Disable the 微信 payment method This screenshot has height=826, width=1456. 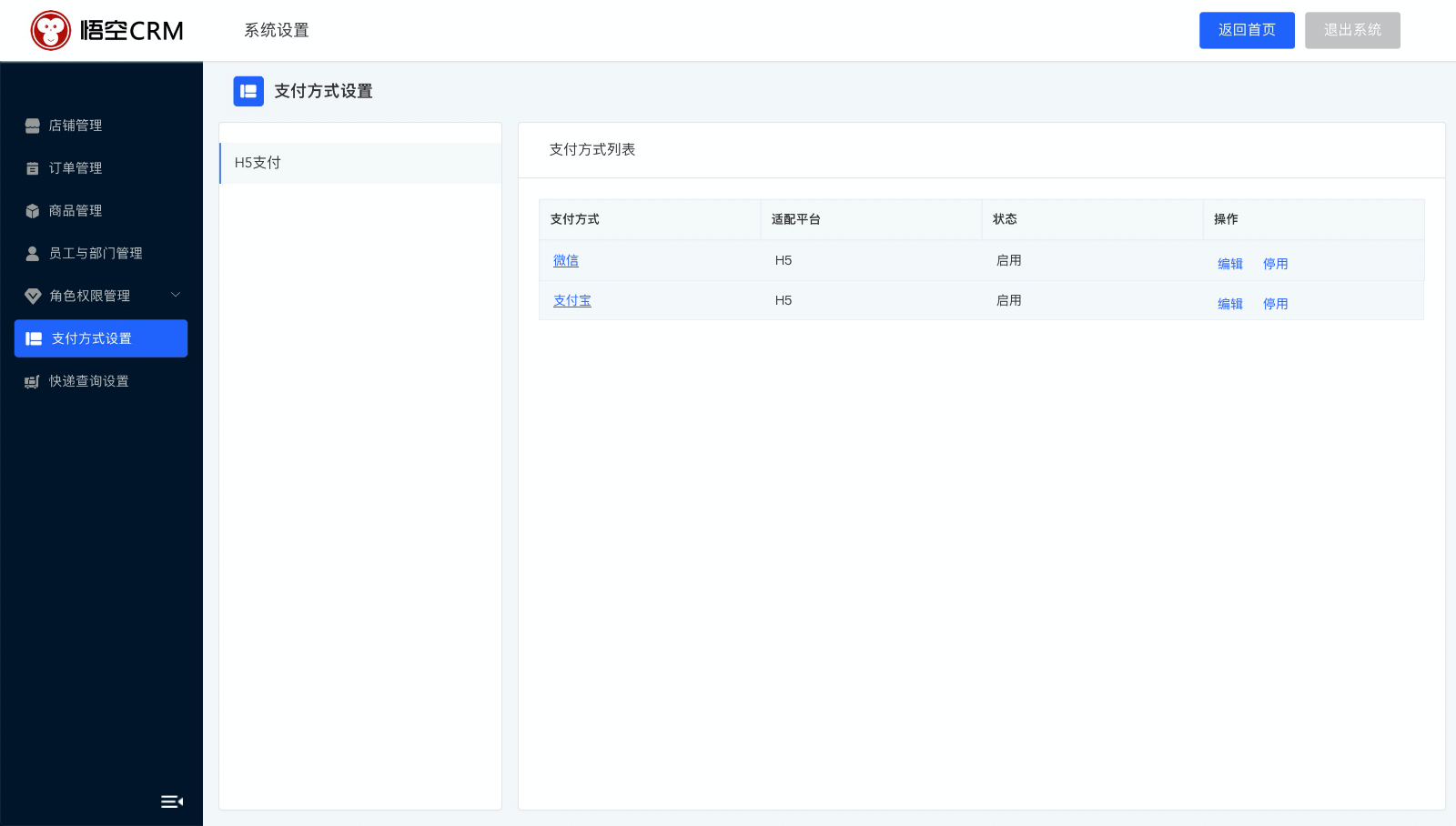1275,264
